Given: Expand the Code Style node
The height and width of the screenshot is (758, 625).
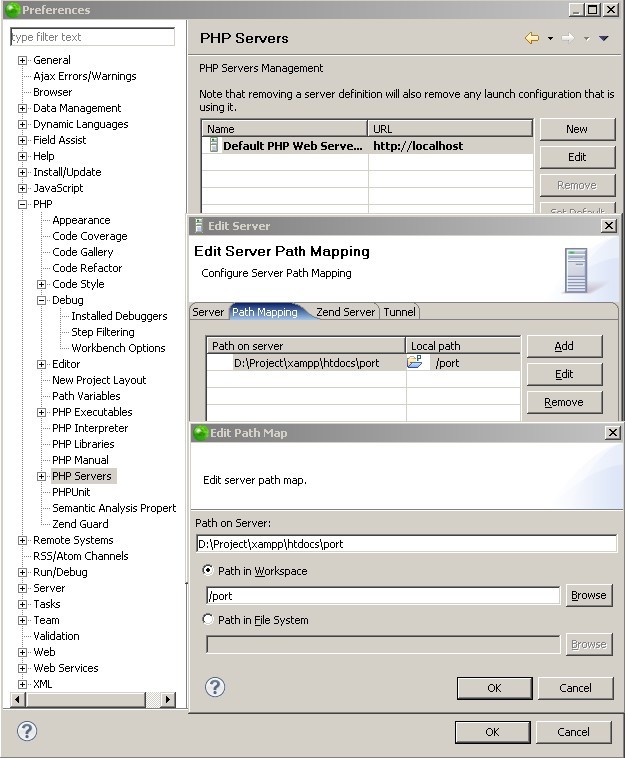Looking at the screenshot, I should [42, 284].
